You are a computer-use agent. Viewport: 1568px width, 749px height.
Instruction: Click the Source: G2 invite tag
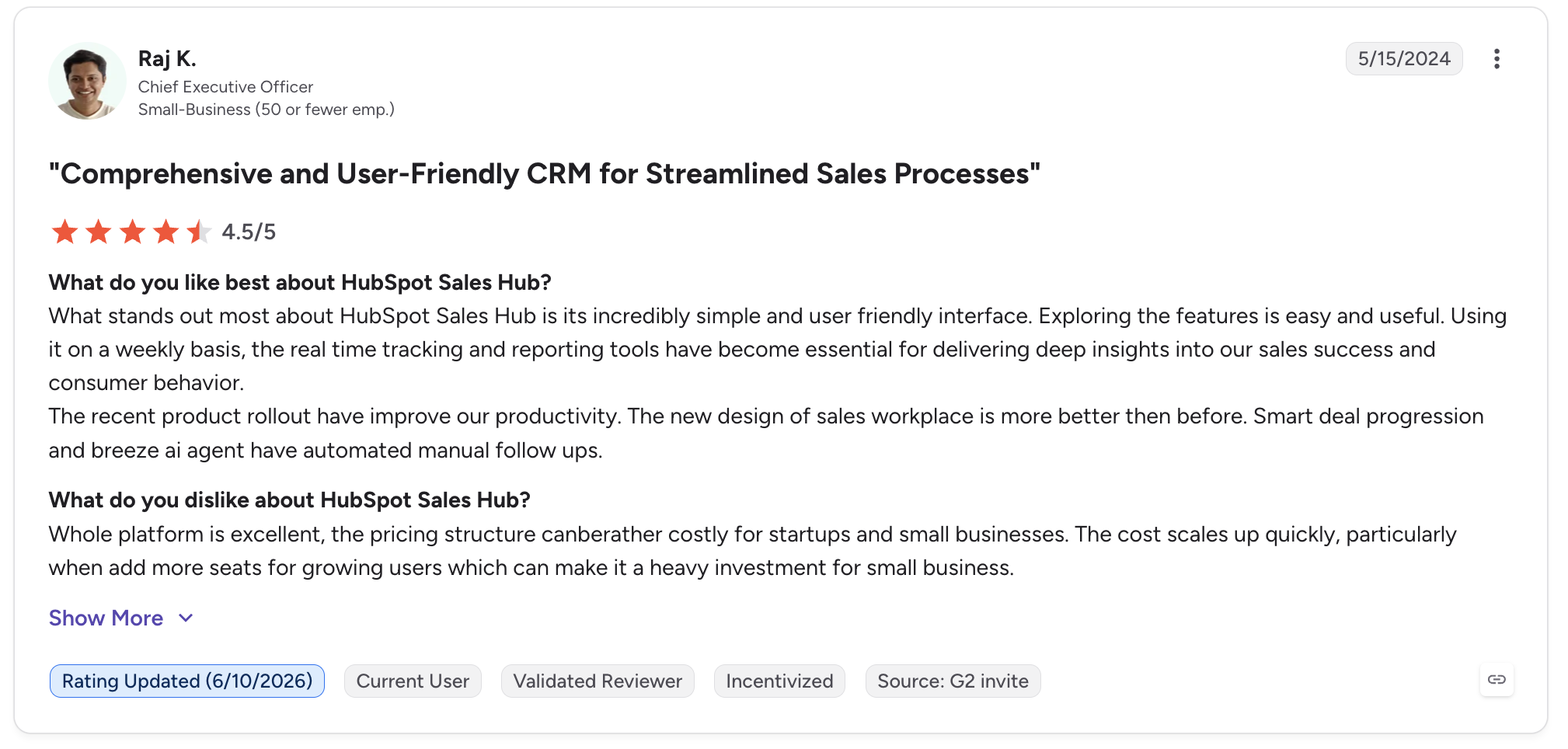point(953,681)
